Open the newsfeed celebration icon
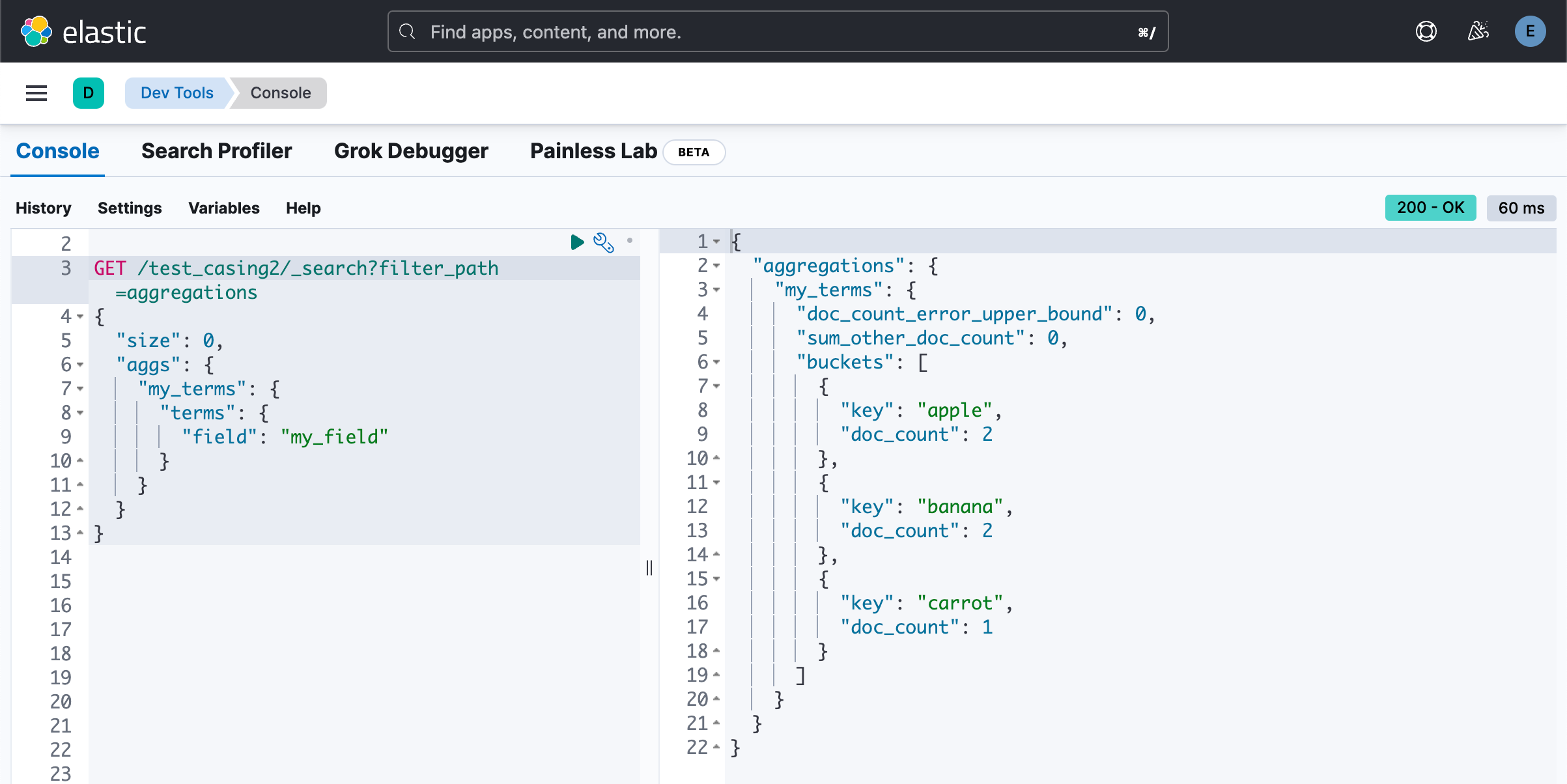Viewport: 1567px width, 784px height. (x=1478, y=31)
